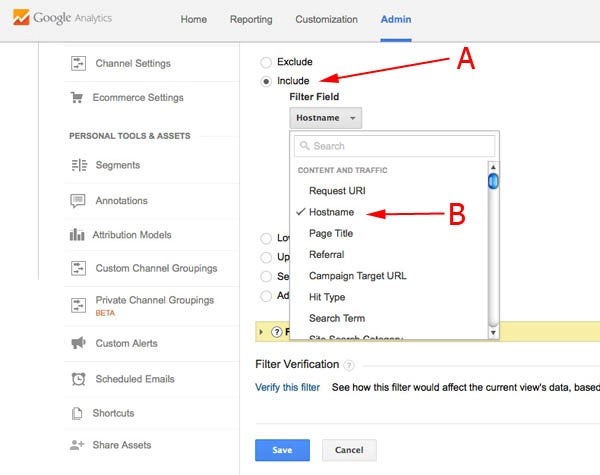Open the Shortcuts link
The width and height of the screenshot is (600, 475).
pos(113,413)
